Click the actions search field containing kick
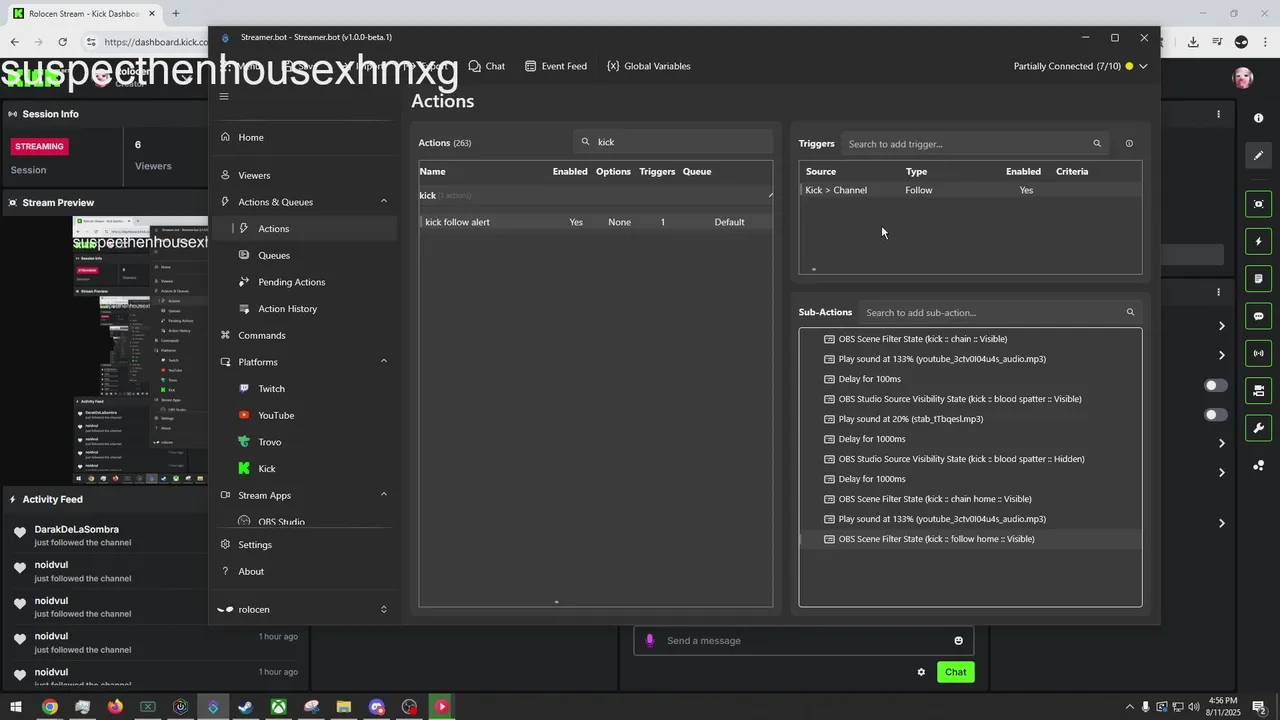 pos(673,142)
